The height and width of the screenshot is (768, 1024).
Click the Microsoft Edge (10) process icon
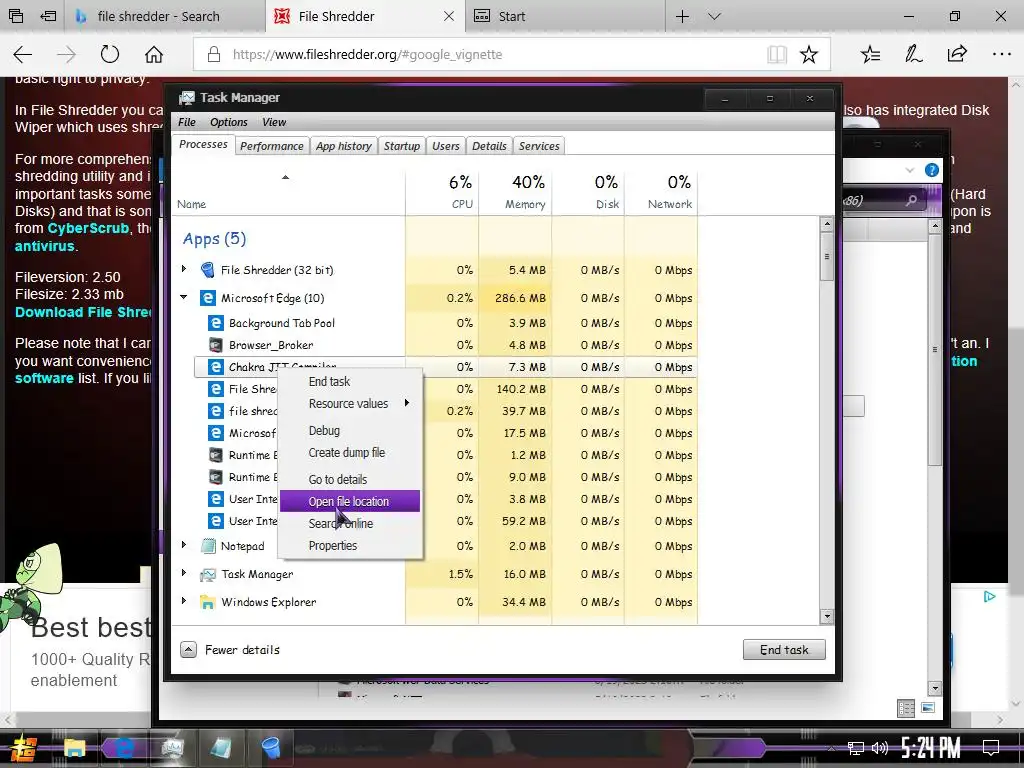208,298
